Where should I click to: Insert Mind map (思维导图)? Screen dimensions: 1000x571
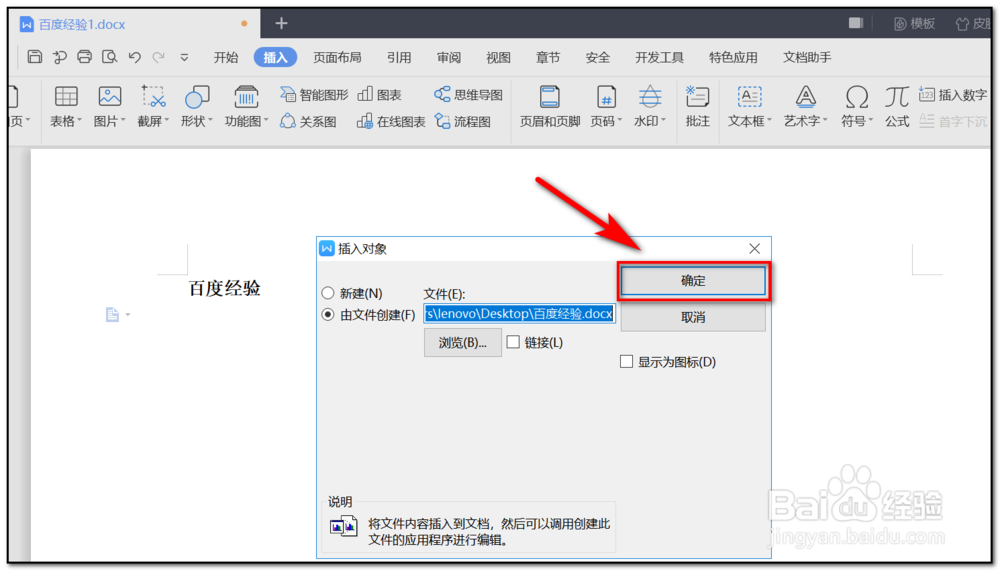[469, 95]
